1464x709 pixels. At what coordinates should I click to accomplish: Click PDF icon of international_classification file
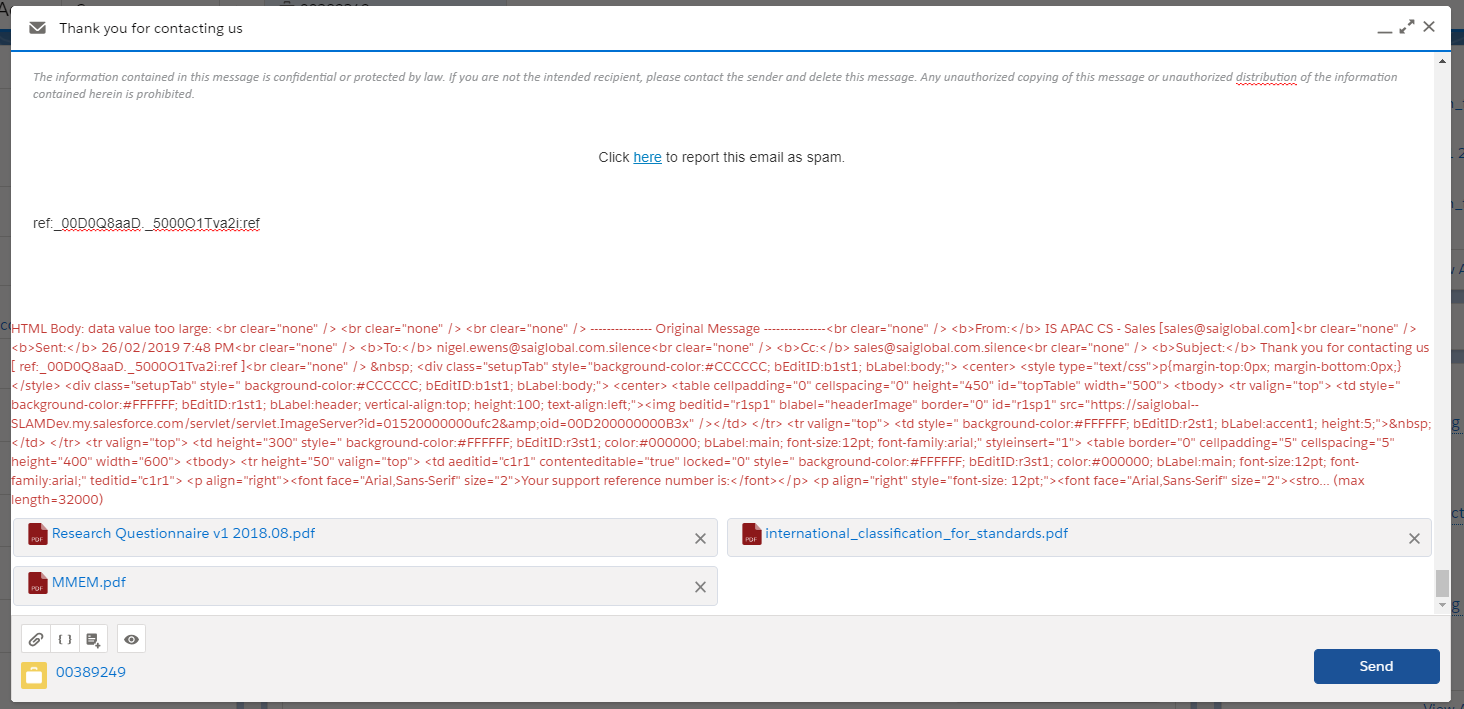(752, 534)
